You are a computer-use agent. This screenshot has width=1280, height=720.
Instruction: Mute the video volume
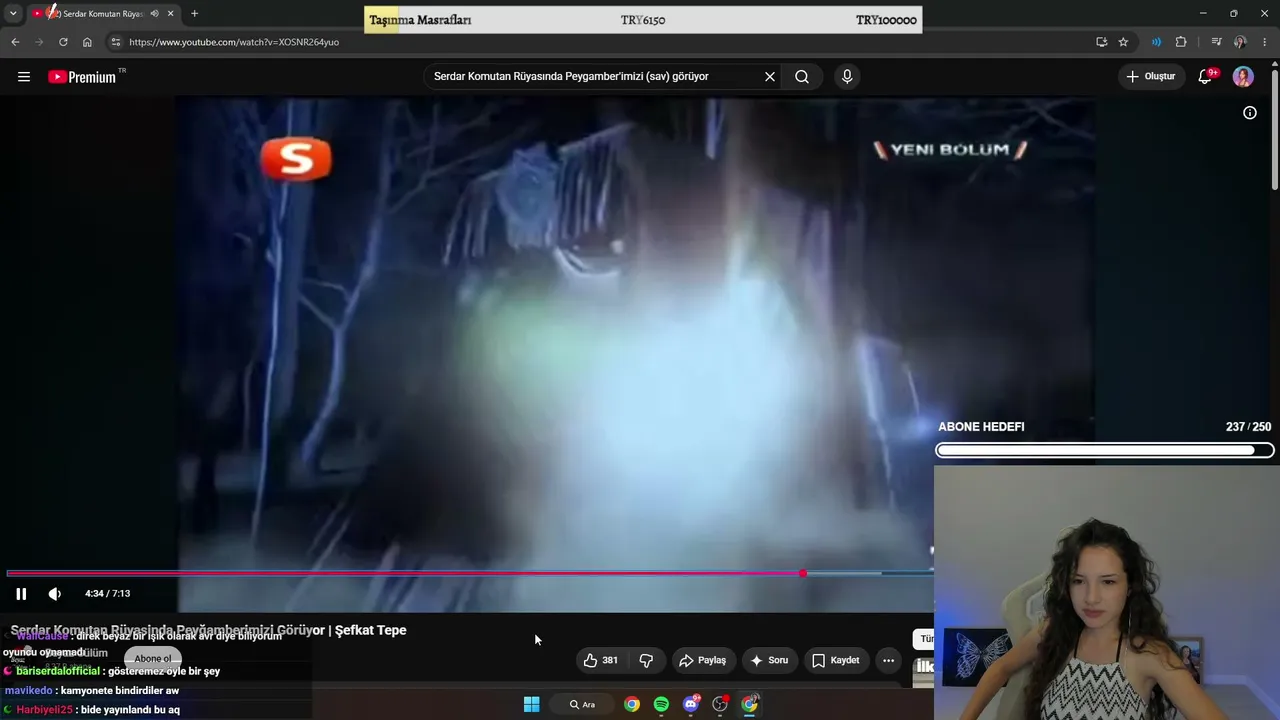pos(55,594)
